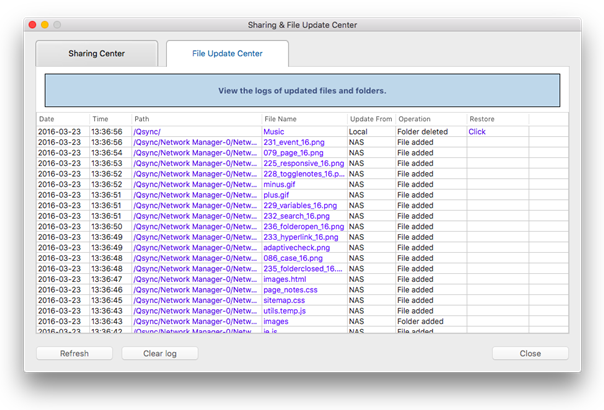Open the /Qsync/ path link
Viewport: 604px width, 410px height.
click(x=147, y=132)
